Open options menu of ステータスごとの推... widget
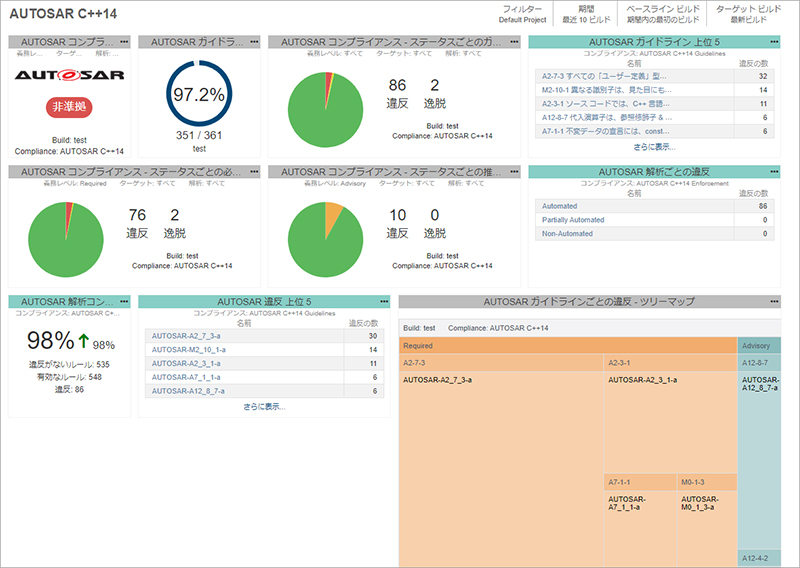This screenshot has width=800, height=568. [x=514, y=171]
